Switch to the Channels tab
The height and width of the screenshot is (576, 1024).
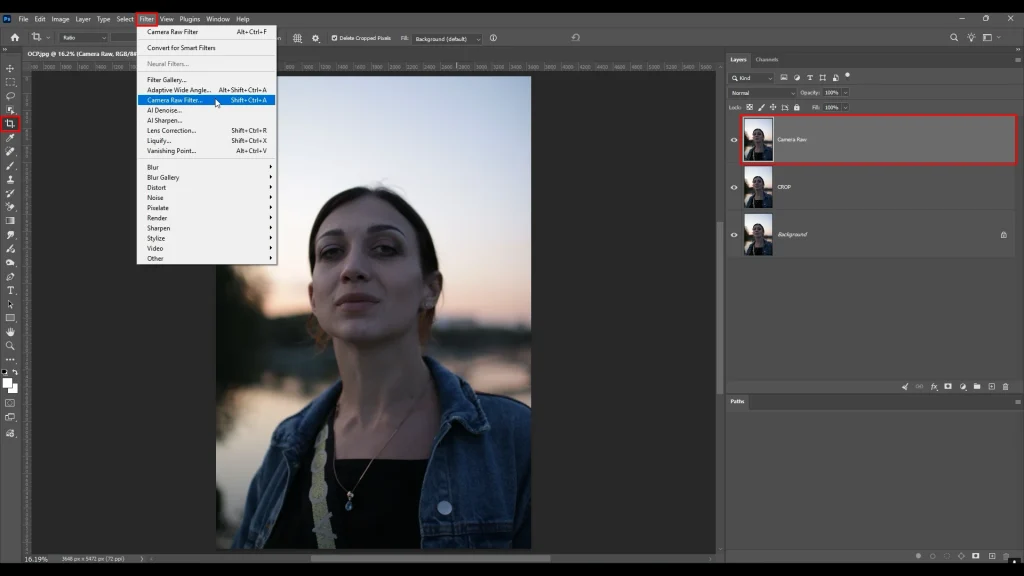click(x=767, y=59)
